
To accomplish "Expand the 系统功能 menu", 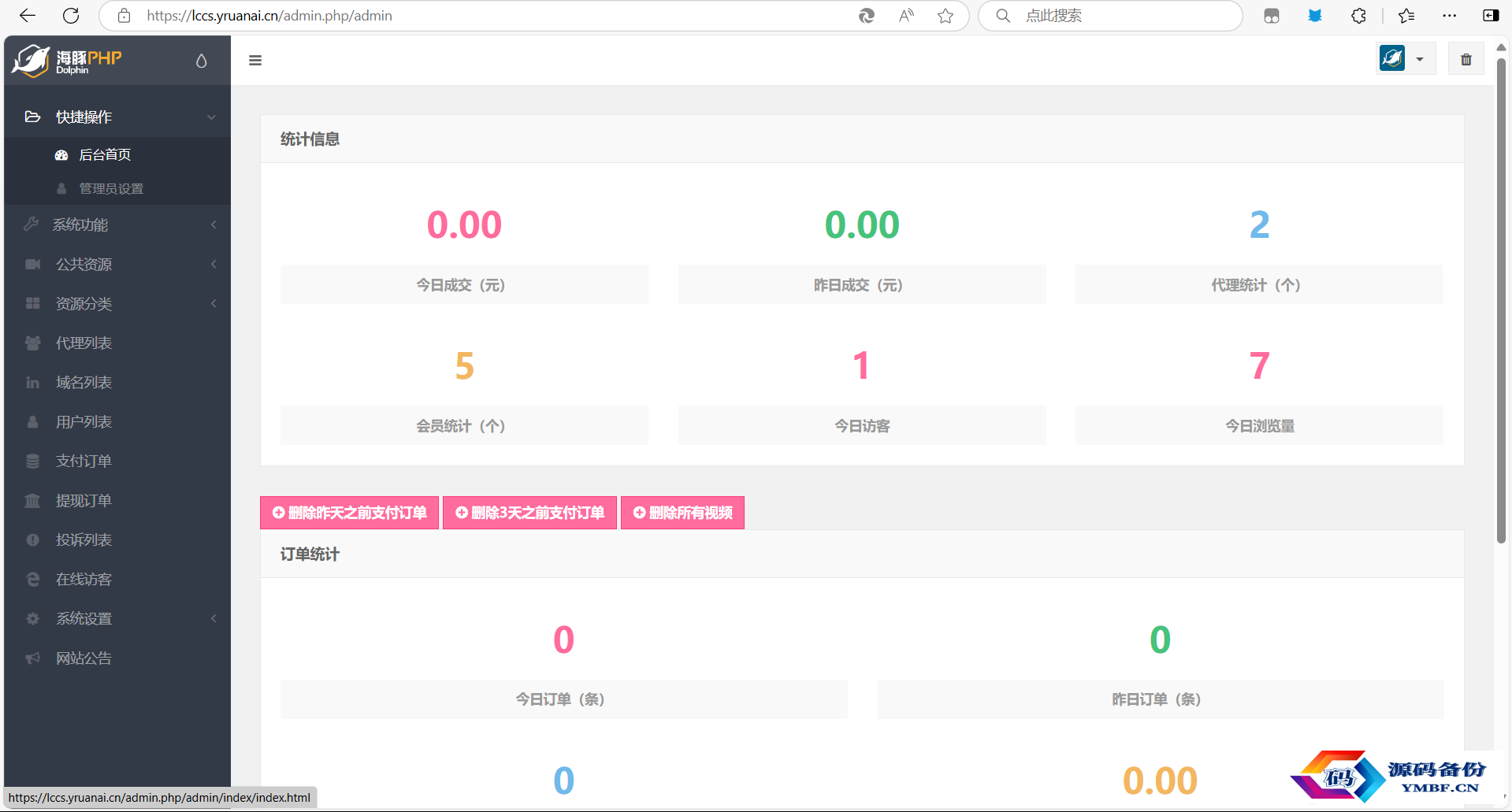I will (117, 225).
